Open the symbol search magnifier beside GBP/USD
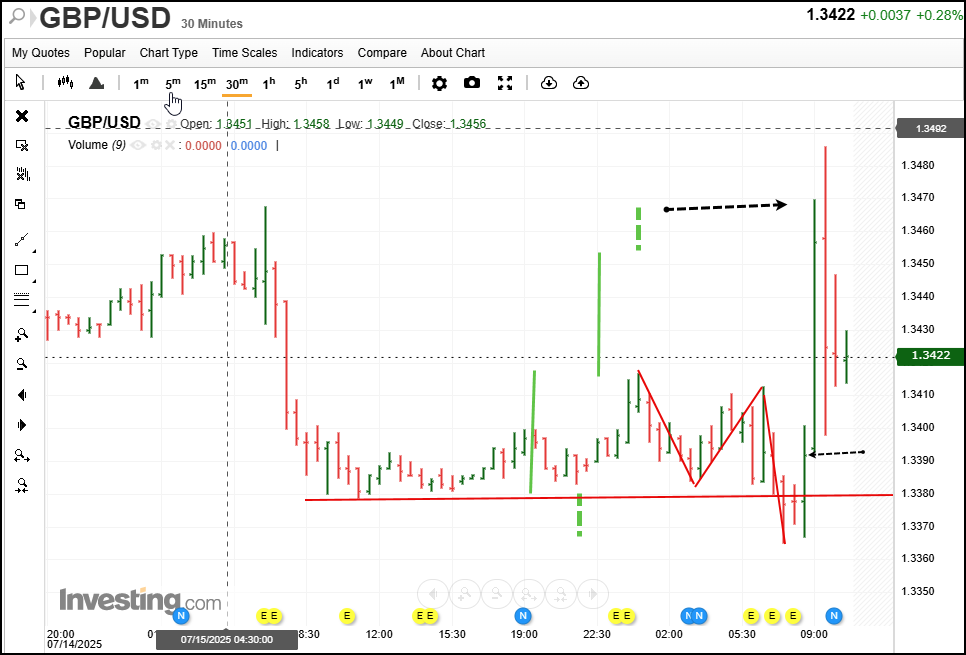 [x=18, y=17]
